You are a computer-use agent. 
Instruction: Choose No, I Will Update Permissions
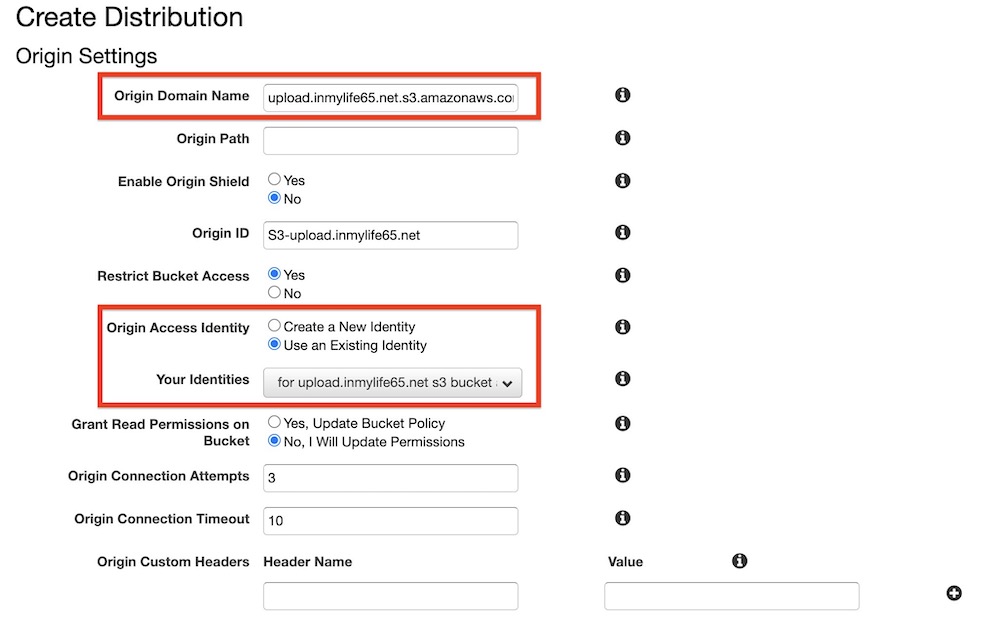coord(274,441)
